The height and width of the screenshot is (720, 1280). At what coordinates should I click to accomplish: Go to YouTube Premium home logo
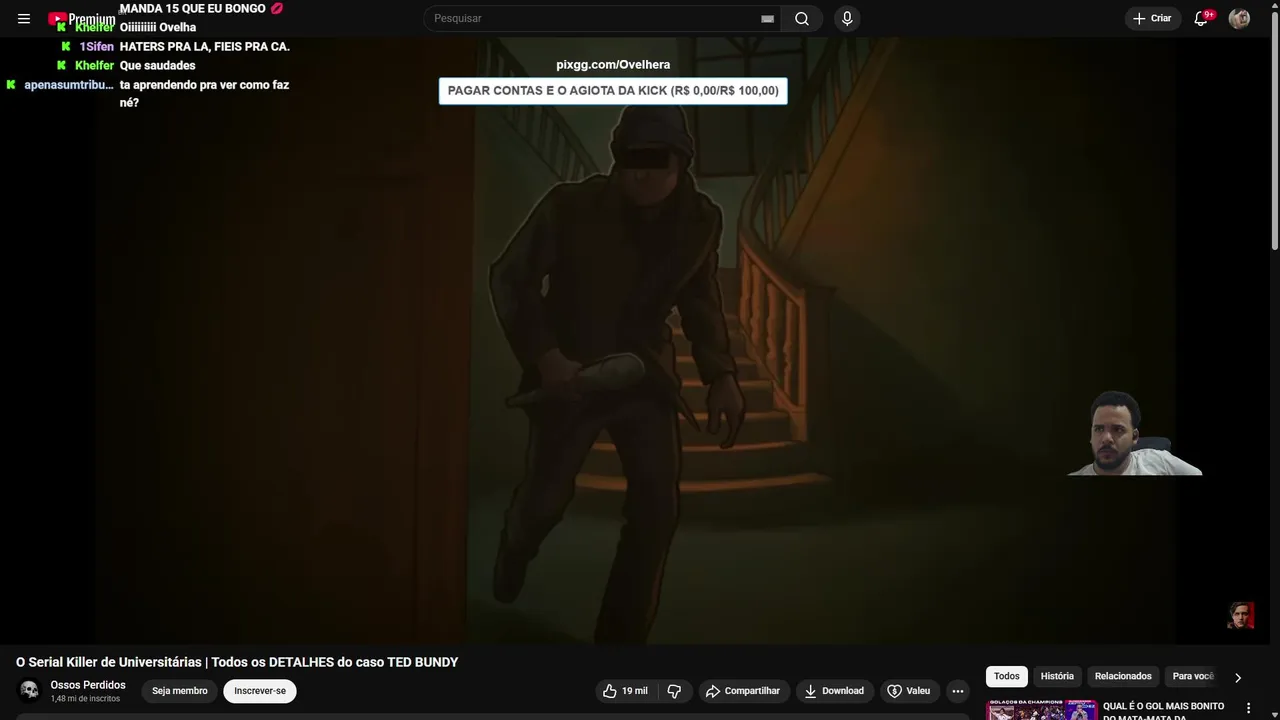(x=82, y=19)
